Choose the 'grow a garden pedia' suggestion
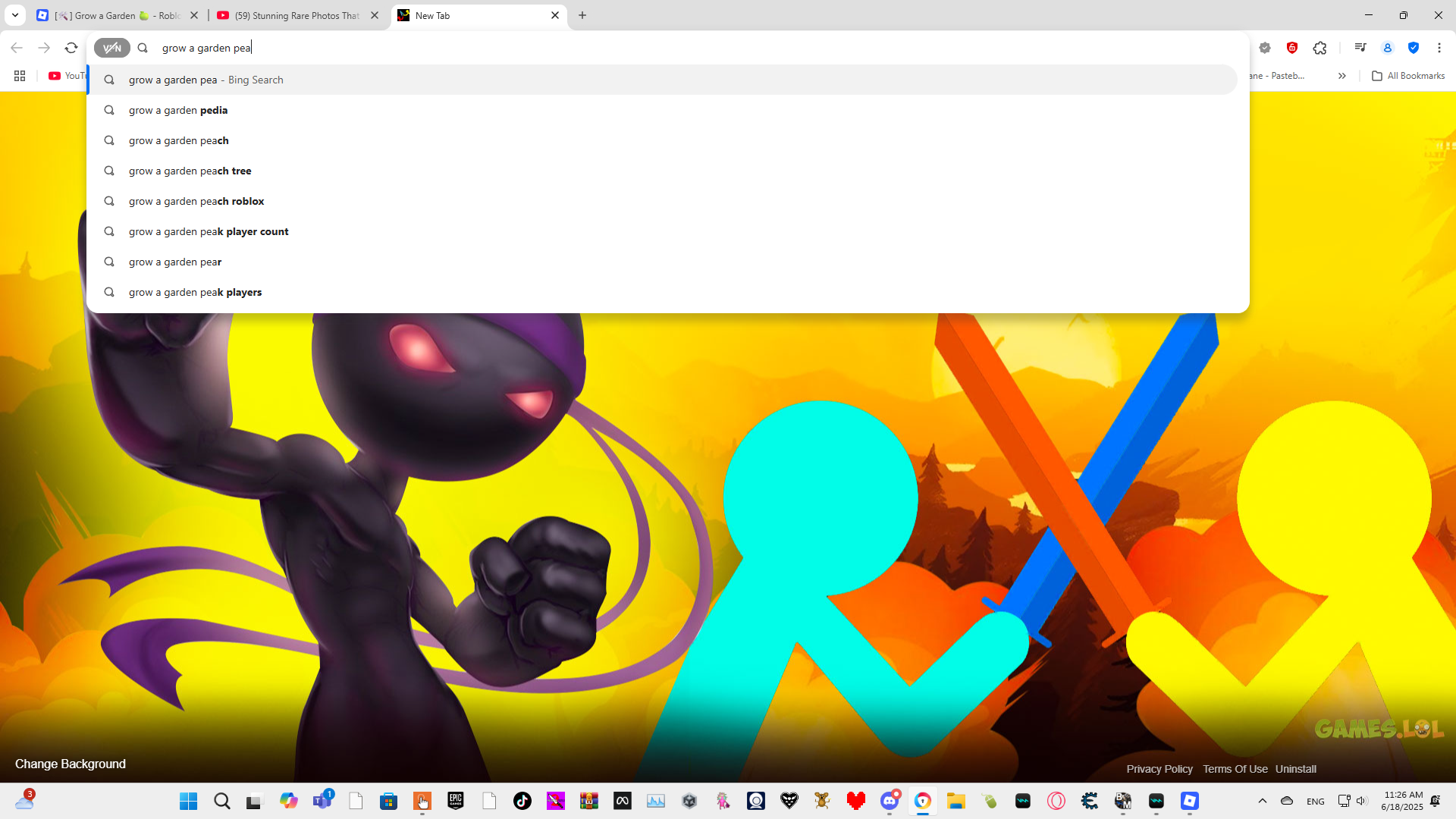 (662, 110)
